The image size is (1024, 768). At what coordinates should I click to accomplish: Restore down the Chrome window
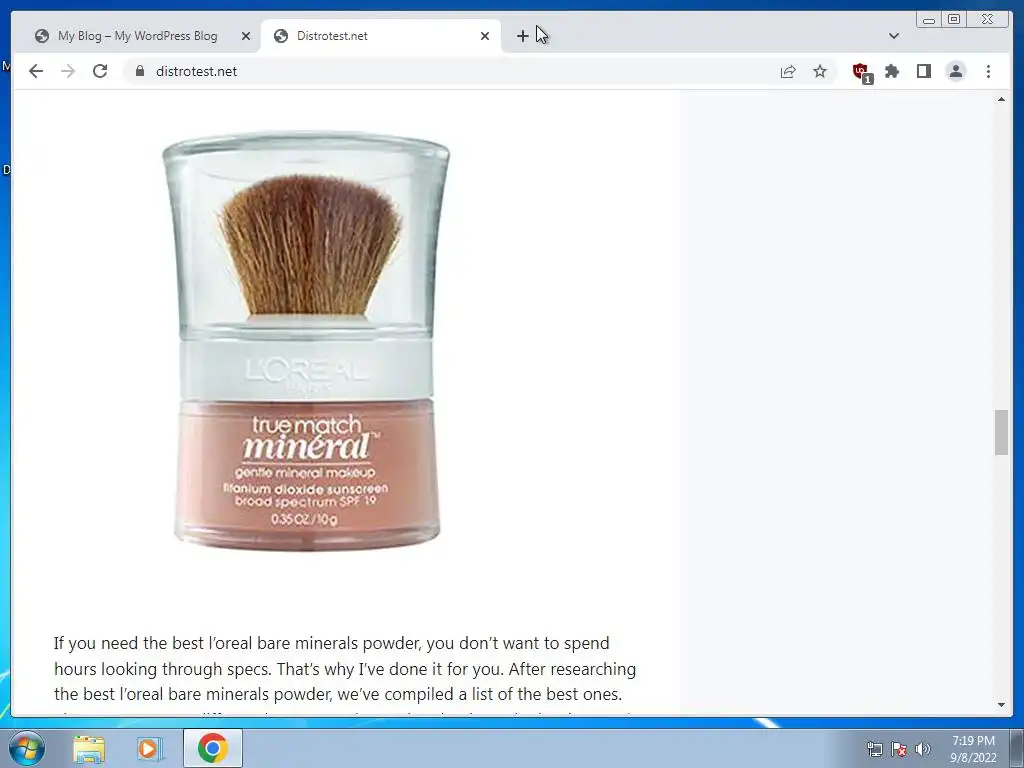954,20
